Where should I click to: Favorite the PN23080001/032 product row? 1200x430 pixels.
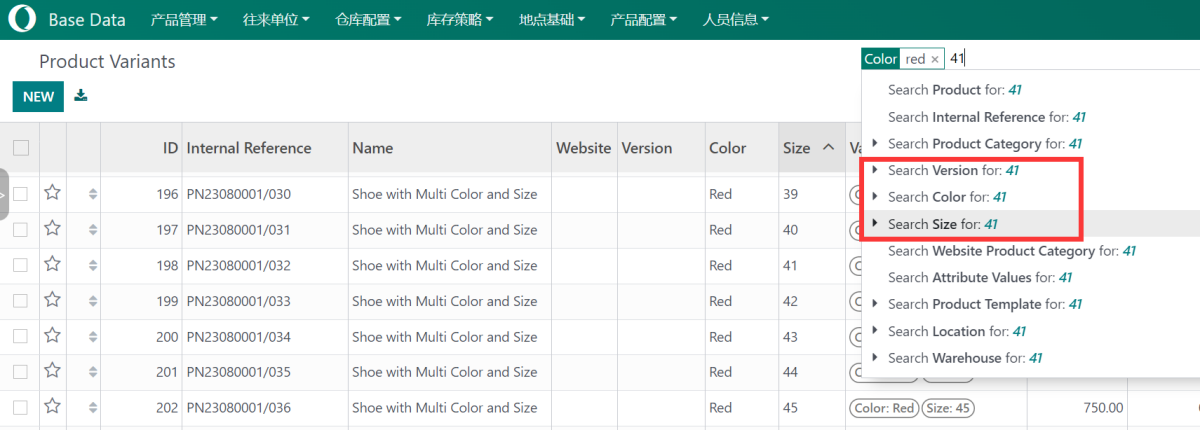(53, 265)
